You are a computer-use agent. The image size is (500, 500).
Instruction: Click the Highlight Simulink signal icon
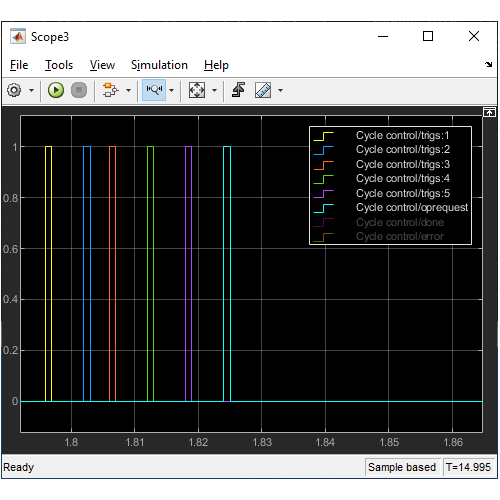click(x=111, y=90)
